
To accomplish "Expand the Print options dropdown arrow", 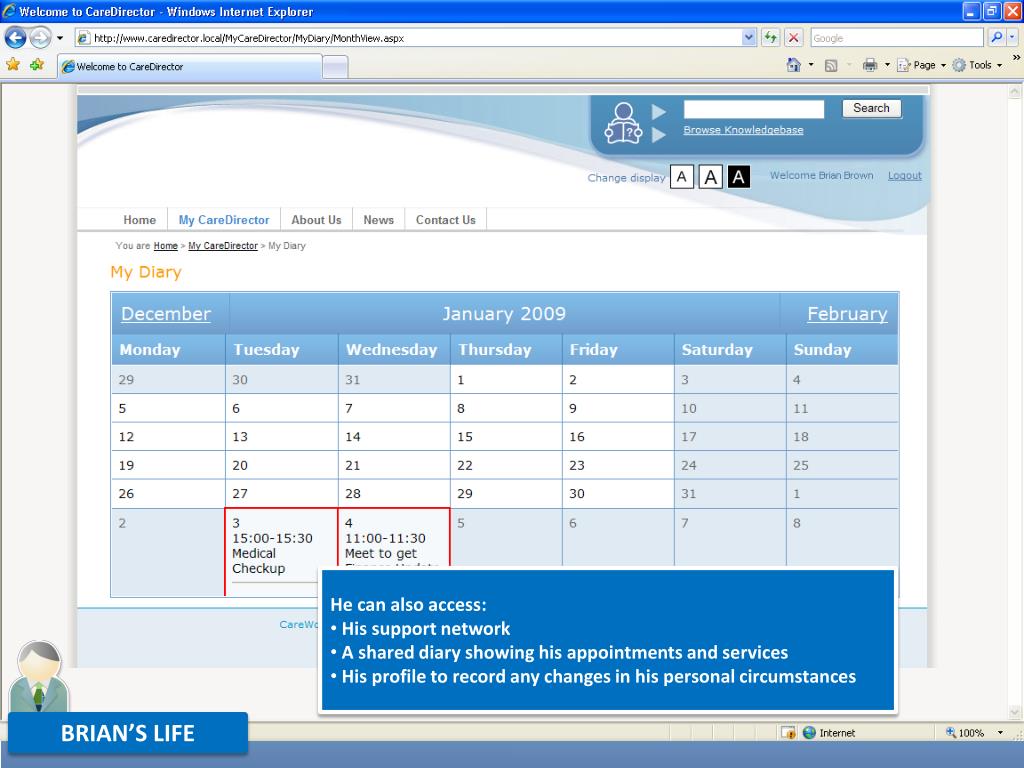I will coord(887,65).
